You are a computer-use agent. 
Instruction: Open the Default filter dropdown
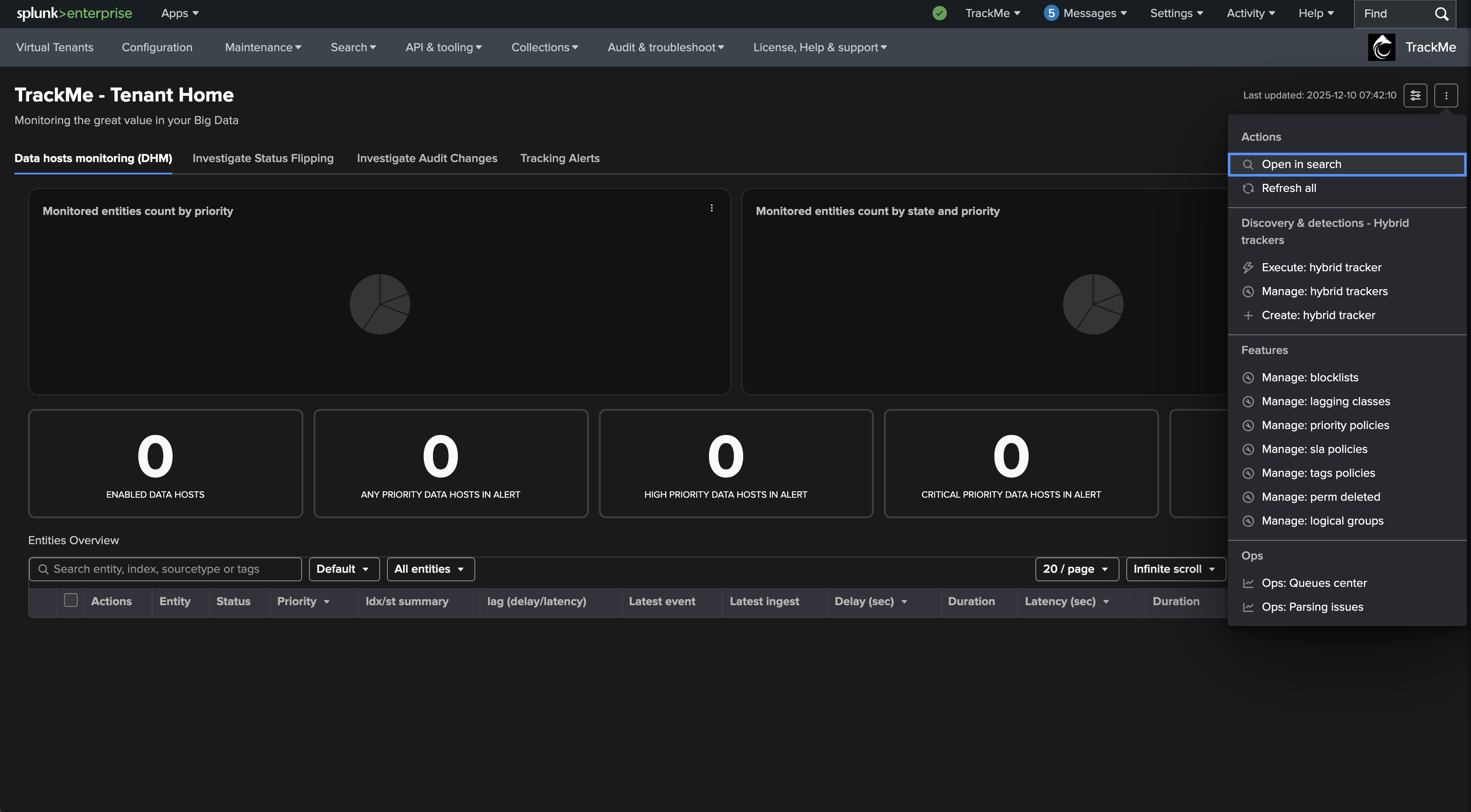(343, 569)
